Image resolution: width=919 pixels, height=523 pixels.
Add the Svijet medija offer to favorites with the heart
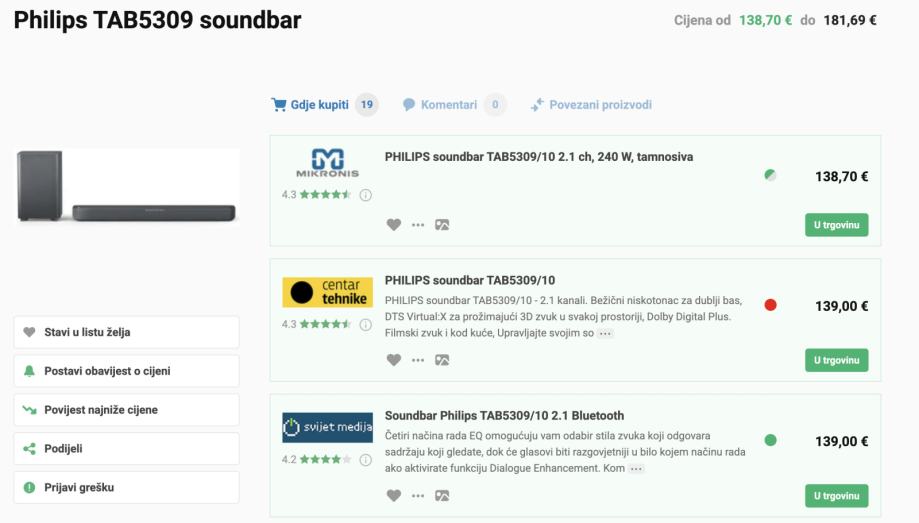[394, 495]
